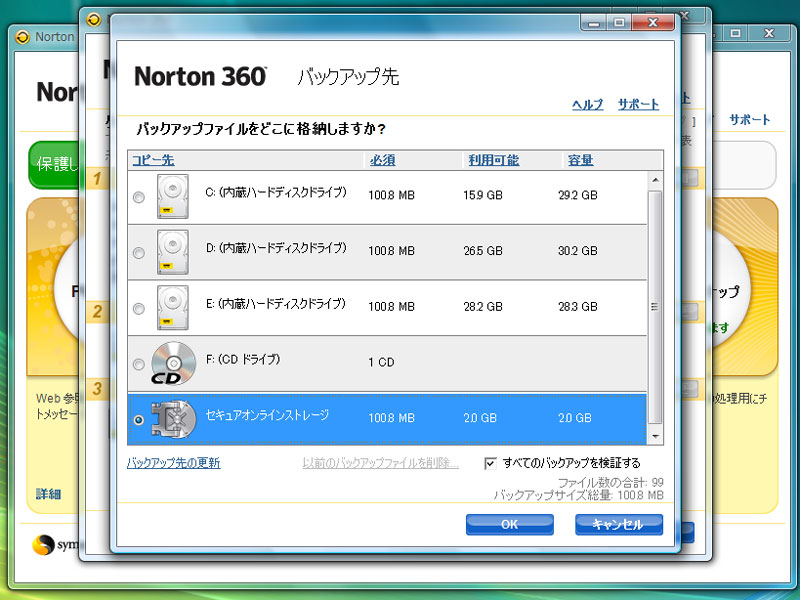800x600 pixels.
Task: Maximize the rearmost Norton window
Action: coord(735,34)
